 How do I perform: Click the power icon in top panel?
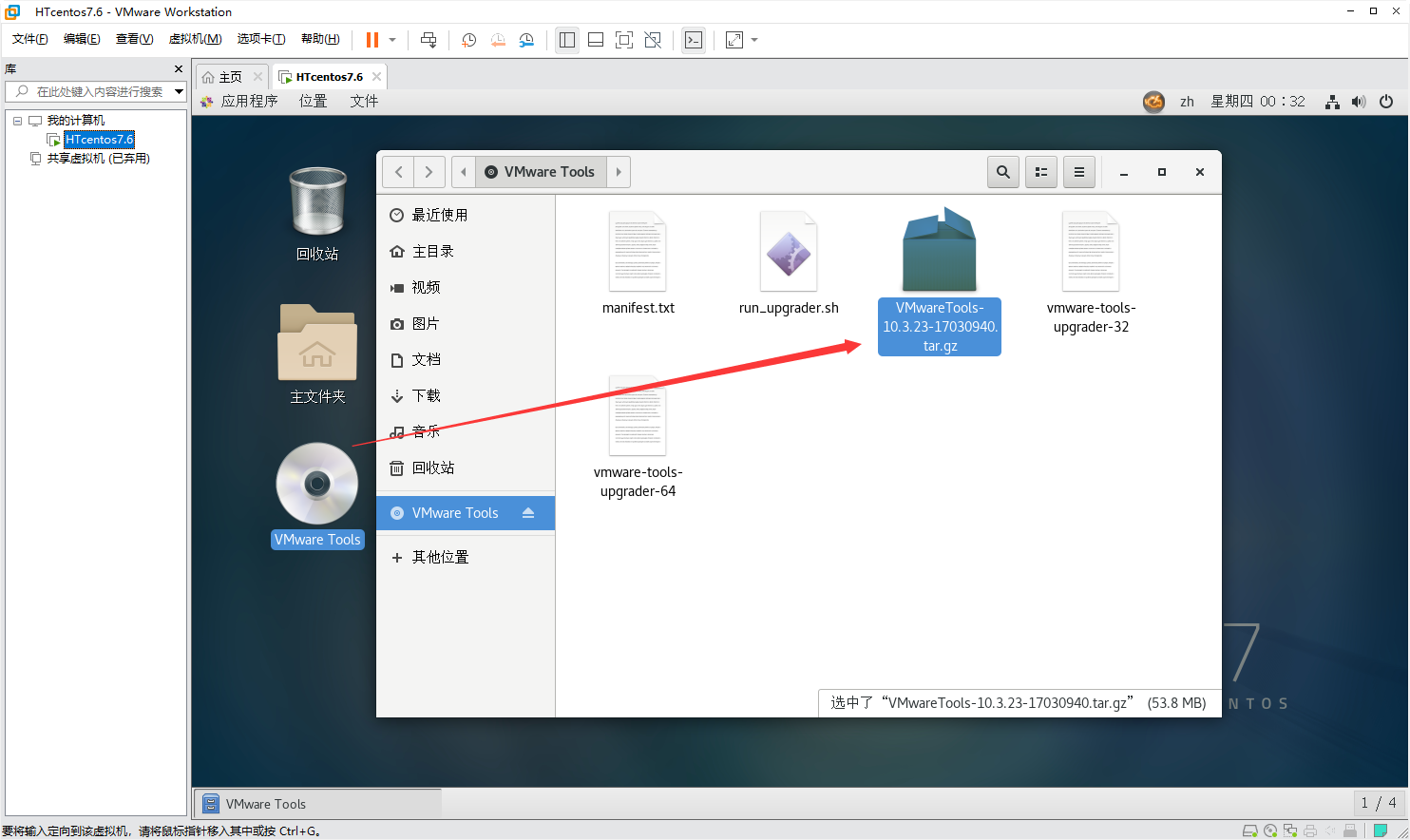[1386, 102]
